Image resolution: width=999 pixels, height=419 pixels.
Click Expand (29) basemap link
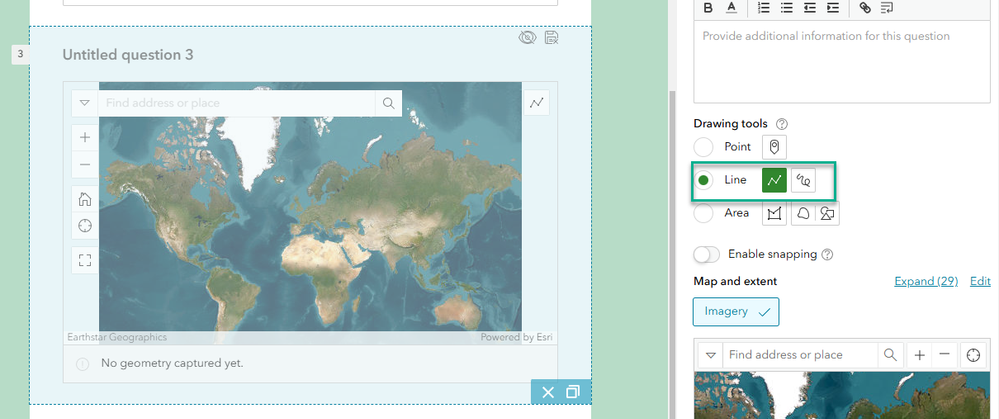926,281
